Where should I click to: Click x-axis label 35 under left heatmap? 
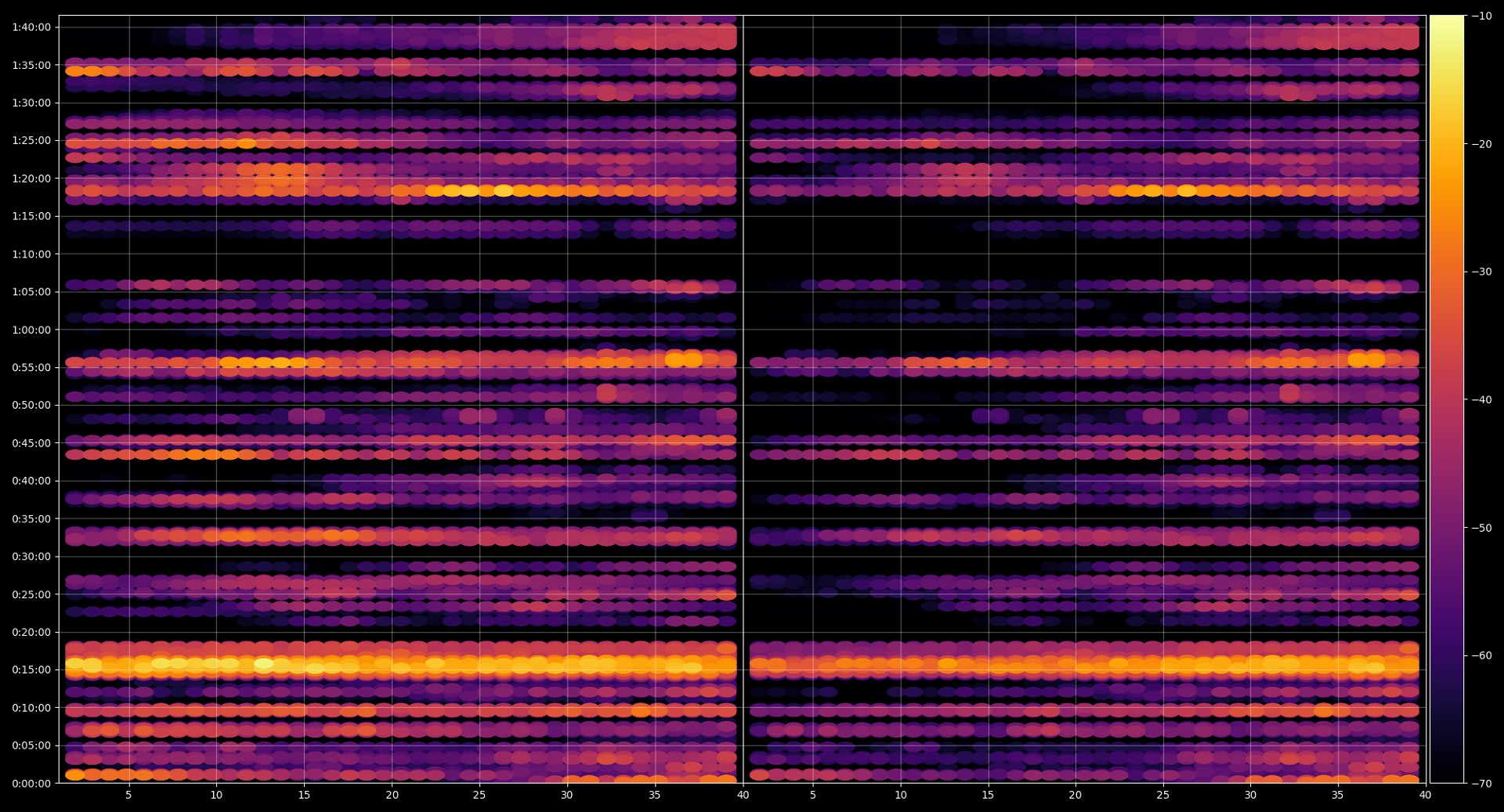point(655,795)
